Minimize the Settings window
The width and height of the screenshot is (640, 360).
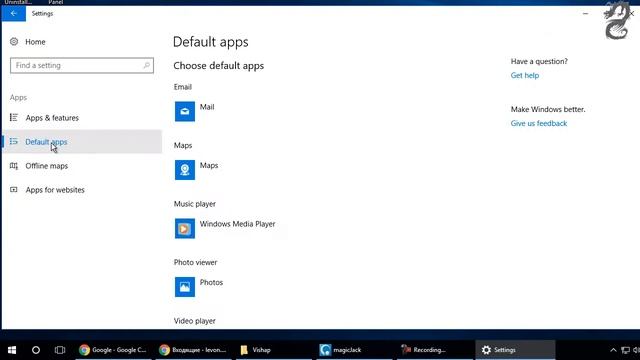coord(585,13)
